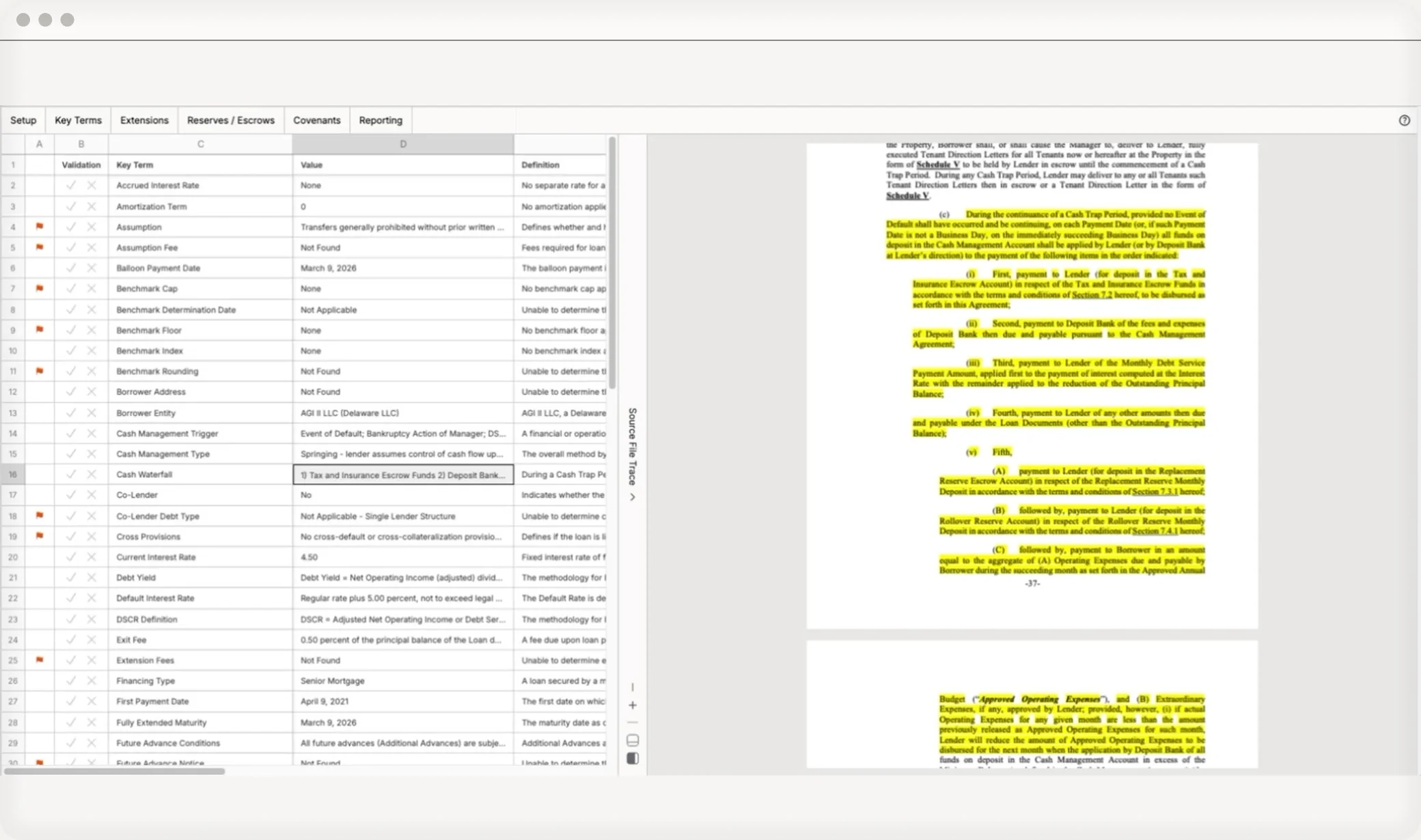
Task: Approve the Current Interest Rate row checkmark
Action: [70, 557]
